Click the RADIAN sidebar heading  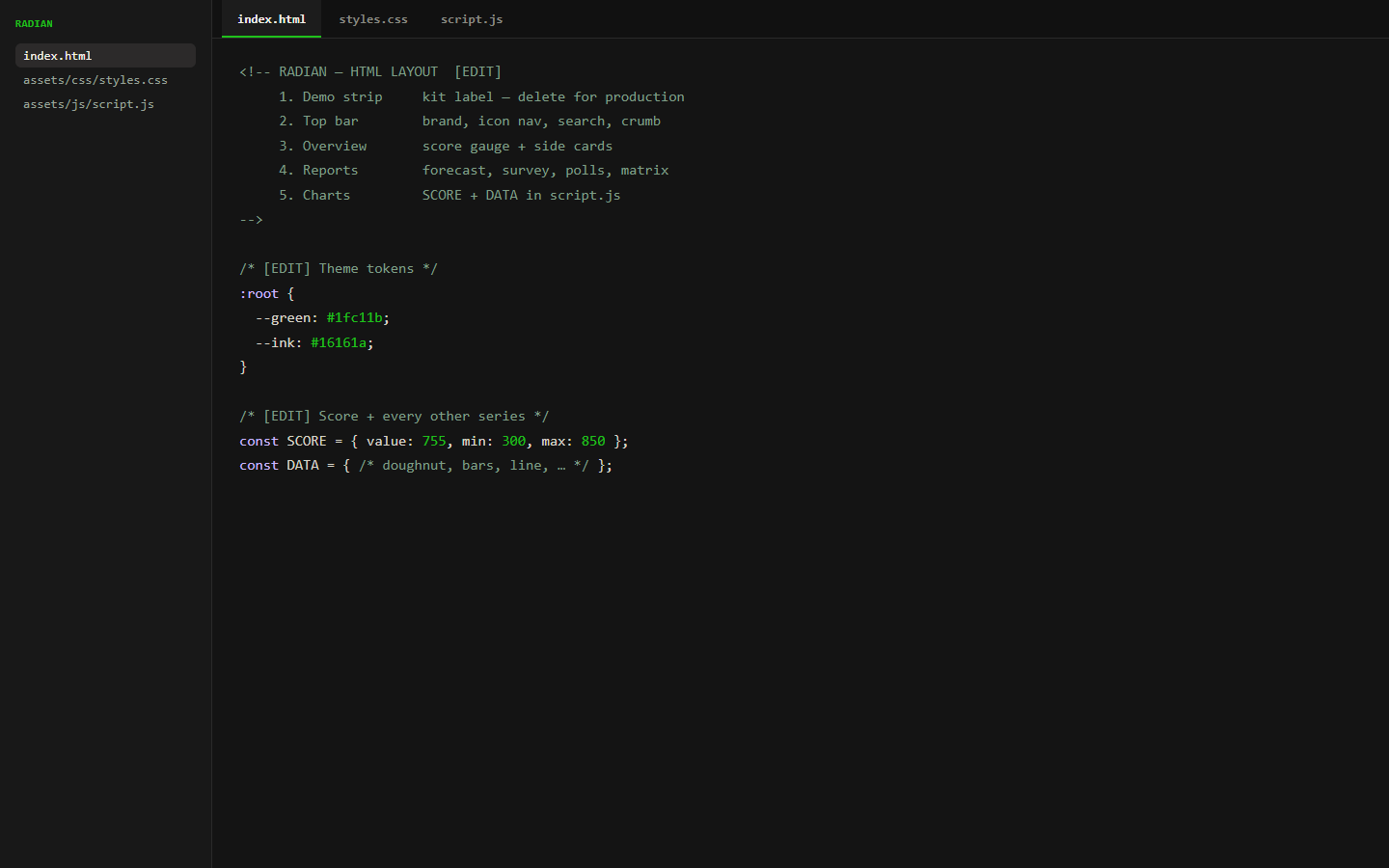pyautogui.click(x=34, y=23)
